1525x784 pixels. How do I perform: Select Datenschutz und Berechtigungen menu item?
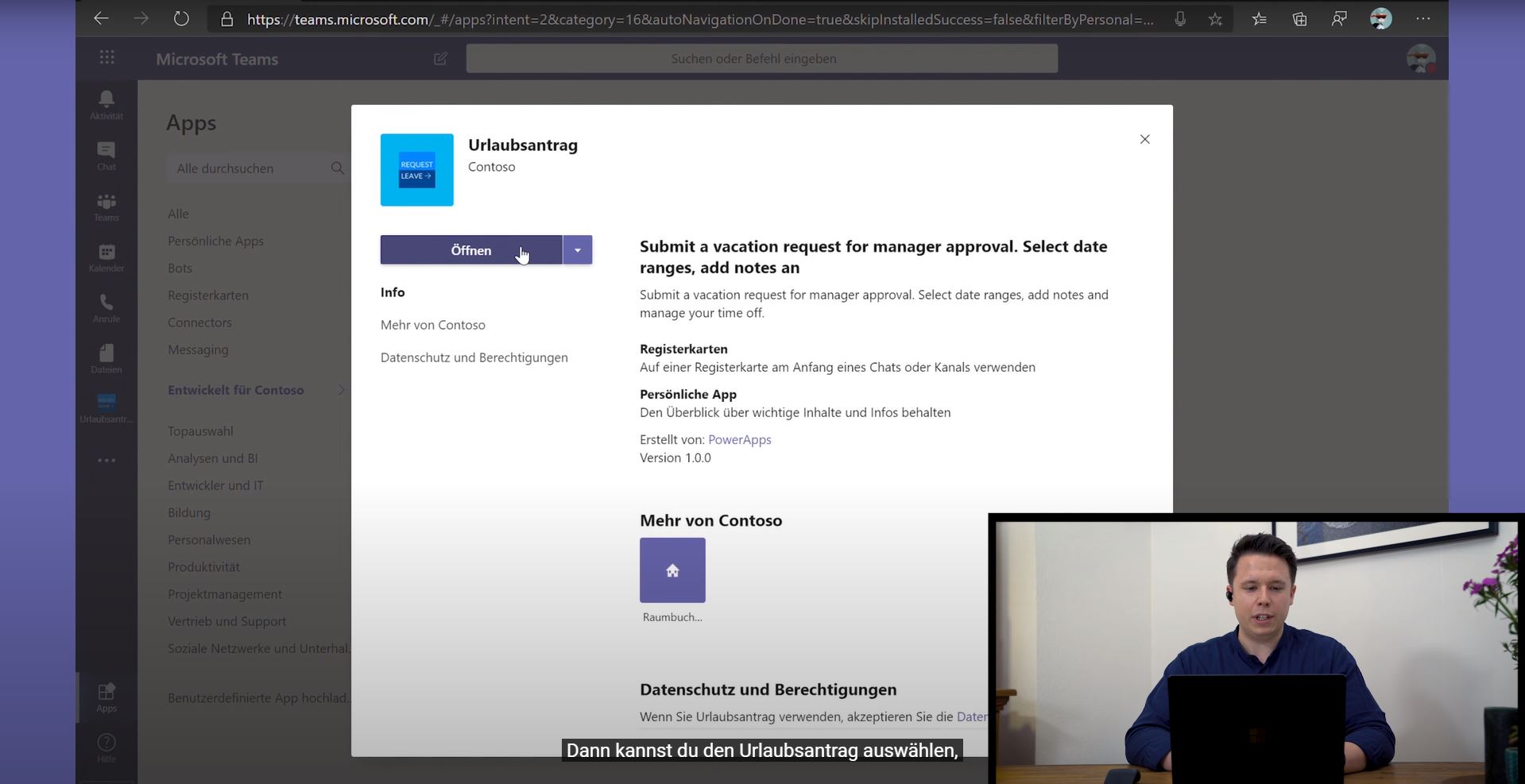[x=474, y=357]
